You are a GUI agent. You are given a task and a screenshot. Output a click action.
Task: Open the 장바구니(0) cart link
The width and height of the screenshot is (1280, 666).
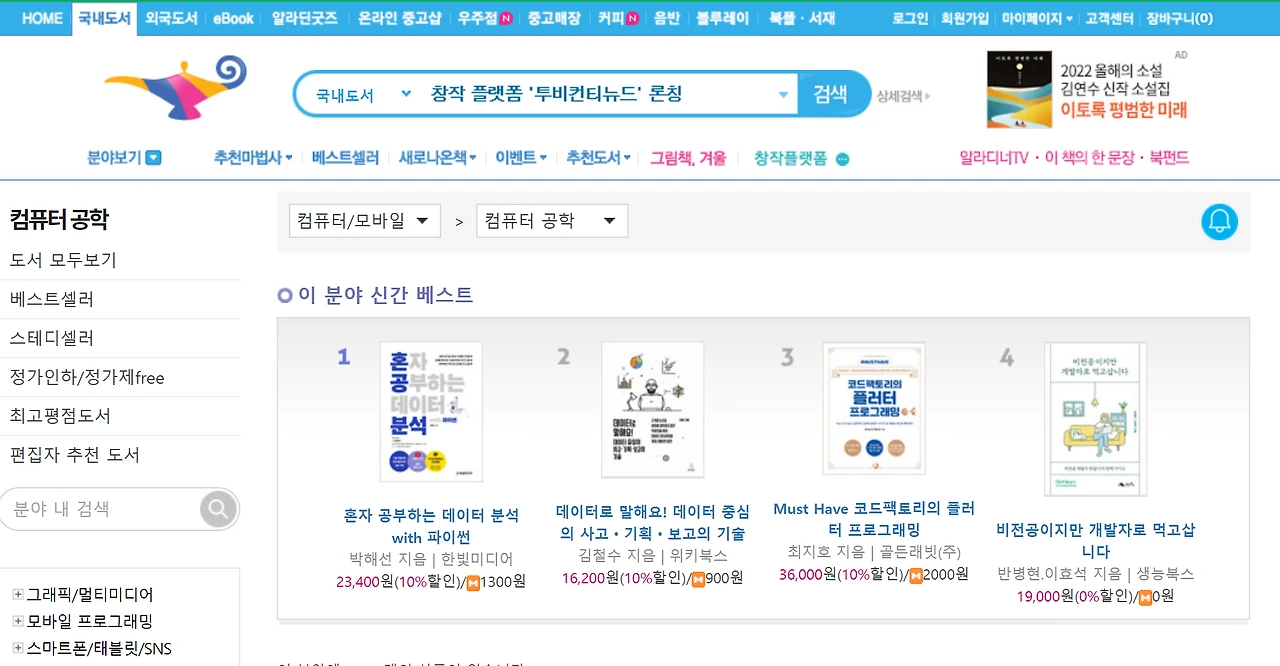click(x=1180, y=18)
